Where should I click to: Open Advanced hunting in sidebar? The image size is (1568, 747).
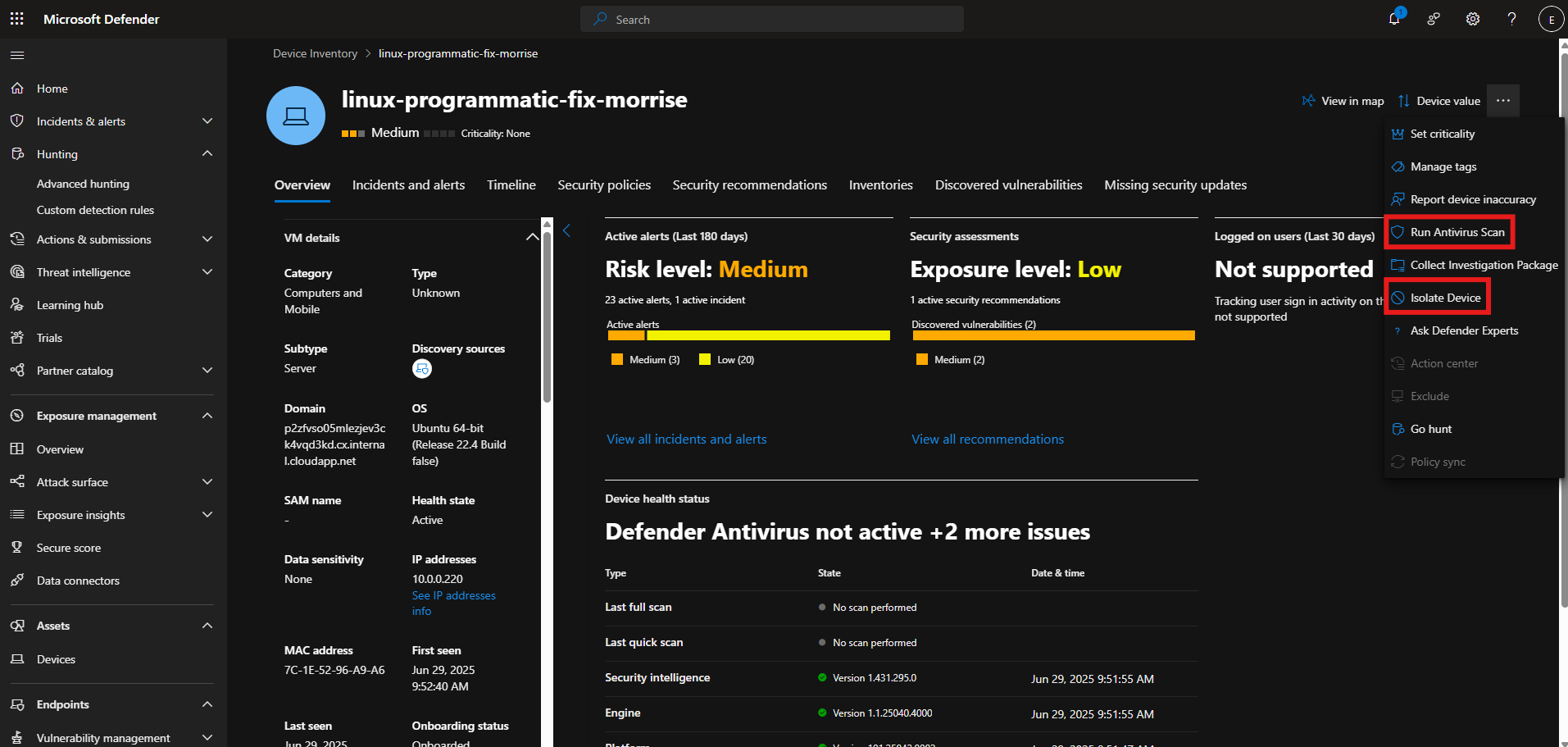[x=83, y=184]
